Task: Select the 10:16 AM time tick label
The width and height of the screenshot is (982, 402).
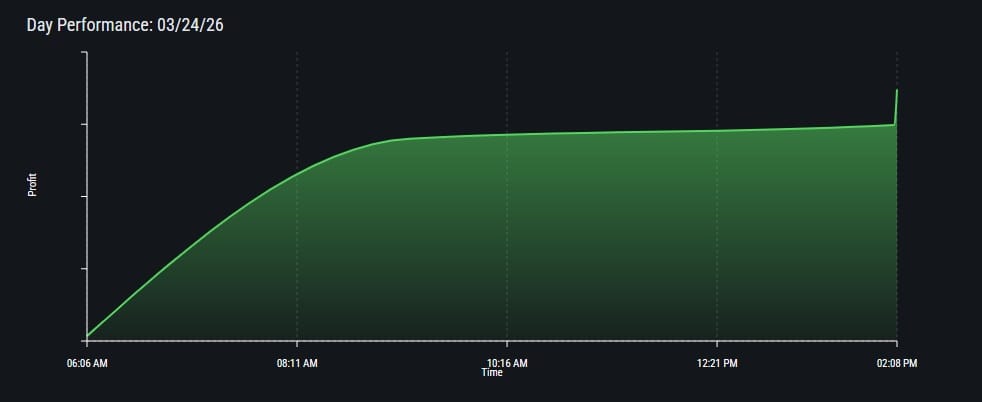Action: pos(507,362)
